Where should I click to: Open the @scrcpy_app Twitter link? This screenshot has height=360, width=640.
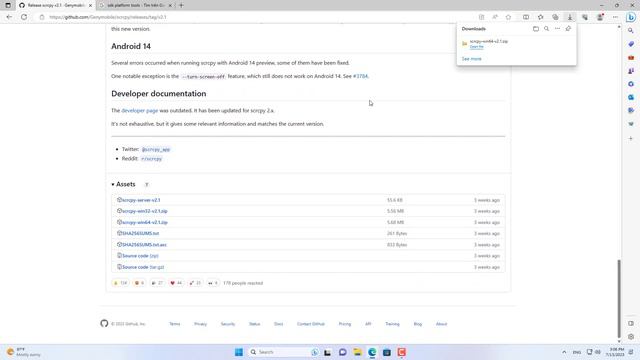pos(156,149)
